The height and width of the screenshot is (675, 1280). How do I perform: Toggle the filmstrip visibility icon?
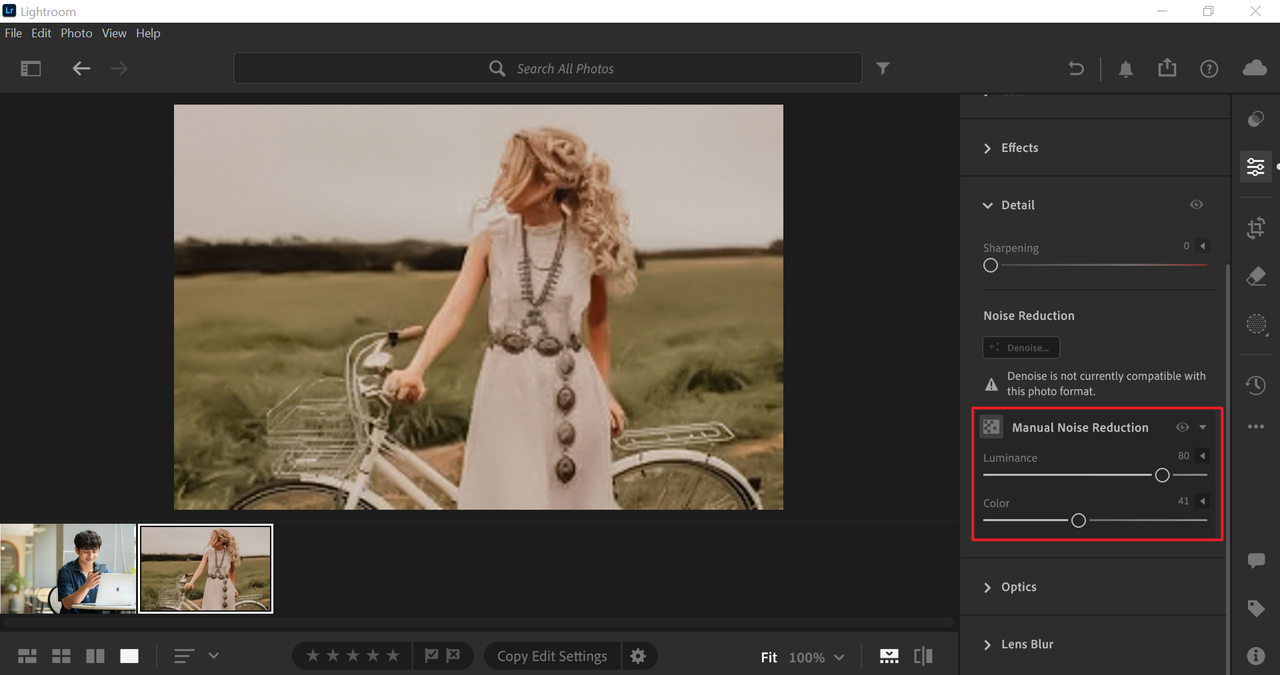[889, 656]
